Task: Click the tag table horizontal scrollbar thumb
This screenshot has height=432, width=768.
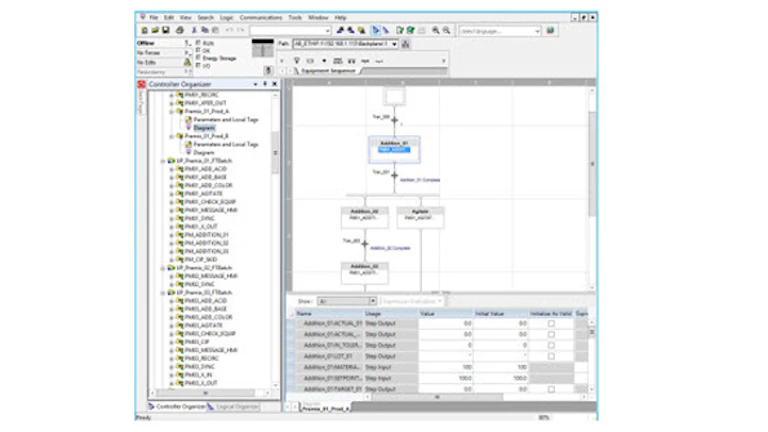Action: coord(437,397)
